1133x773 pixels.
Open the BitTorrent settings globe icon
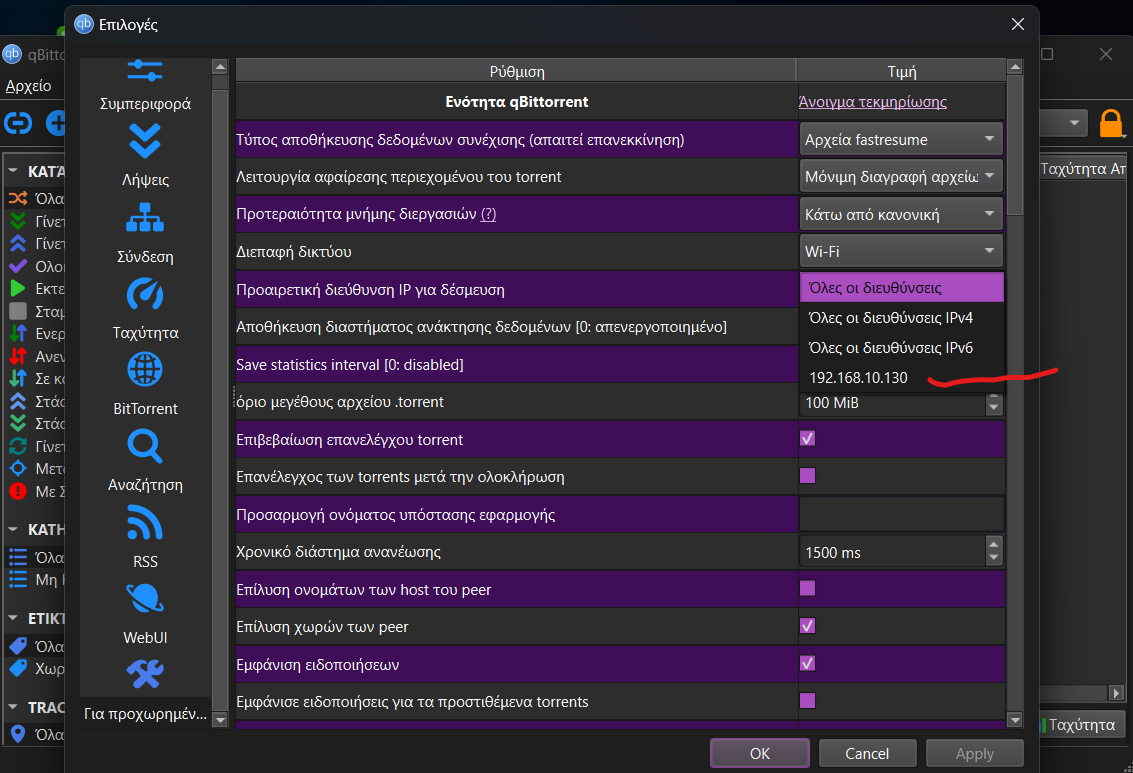pyautogui.click(x=145, y=369)
